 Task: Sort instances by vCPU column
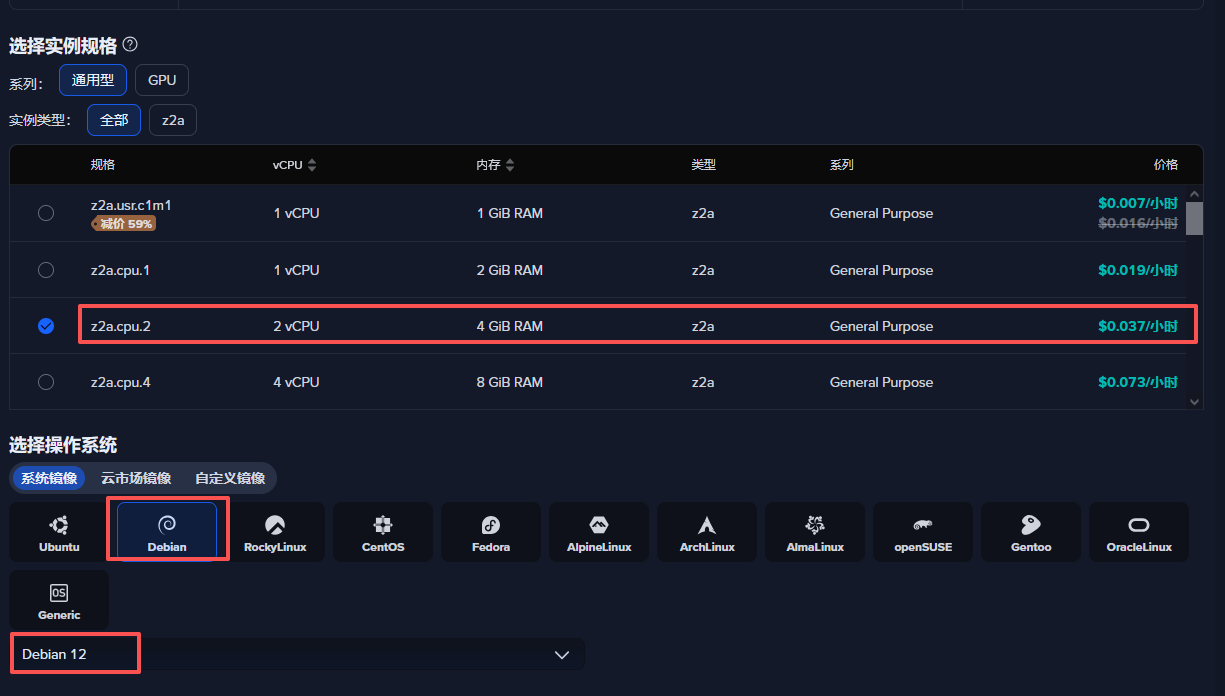(312, 165)
